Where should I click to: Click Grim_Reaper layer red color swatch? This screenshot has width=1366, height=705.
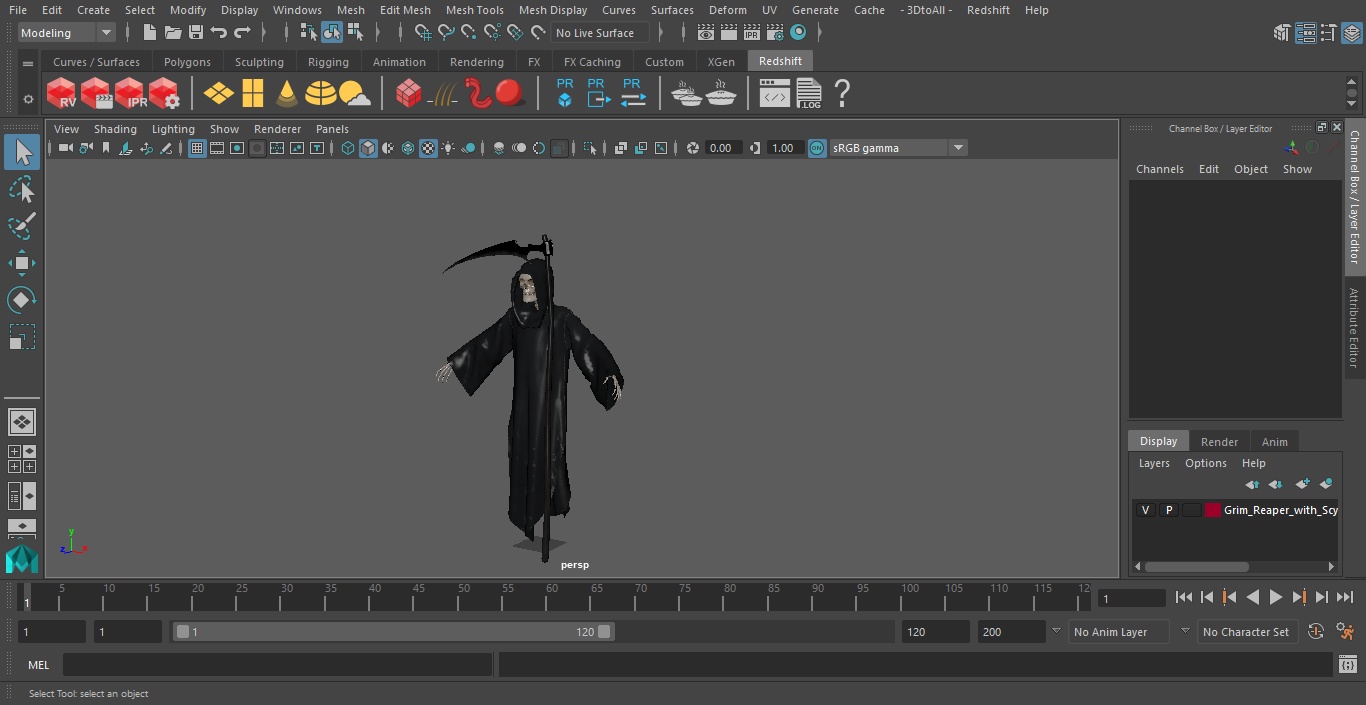click(1213, 510)
